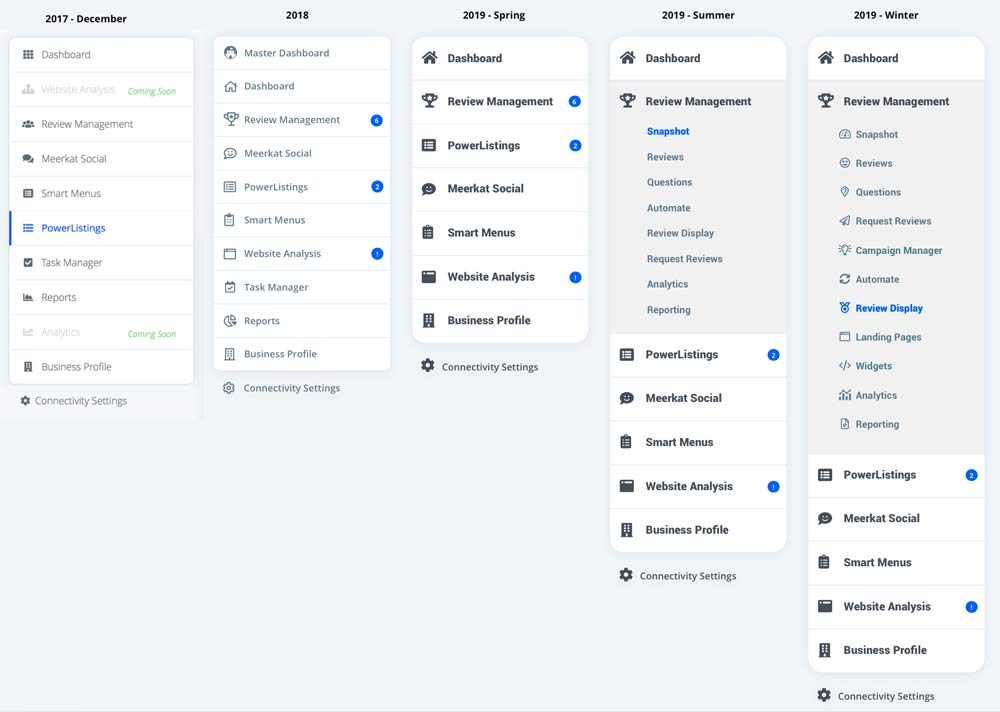Click the Reporting document icon in the 2019 Winter submenu
Viewport: 1000px width, 712px height.
coord(845,424)
